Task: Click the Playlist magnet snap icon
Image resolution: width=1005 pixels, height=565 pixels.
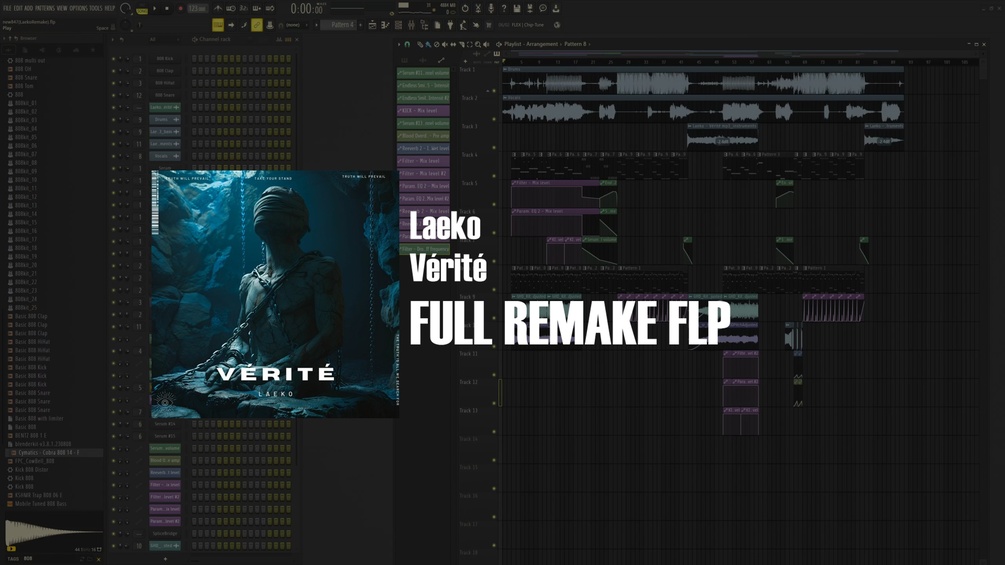Action: tap(407, 44)
